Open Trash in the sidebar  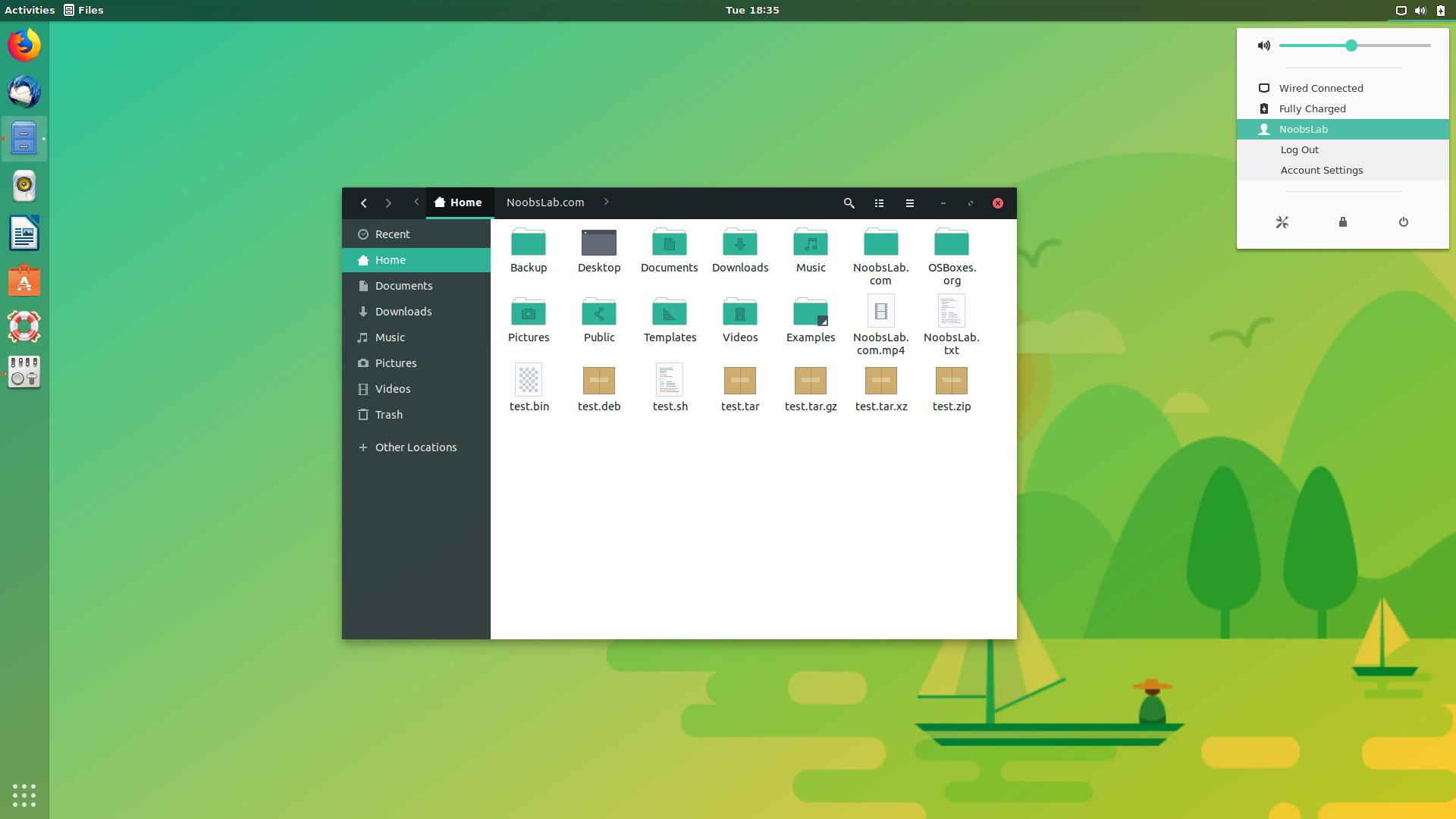coord(388,415)
